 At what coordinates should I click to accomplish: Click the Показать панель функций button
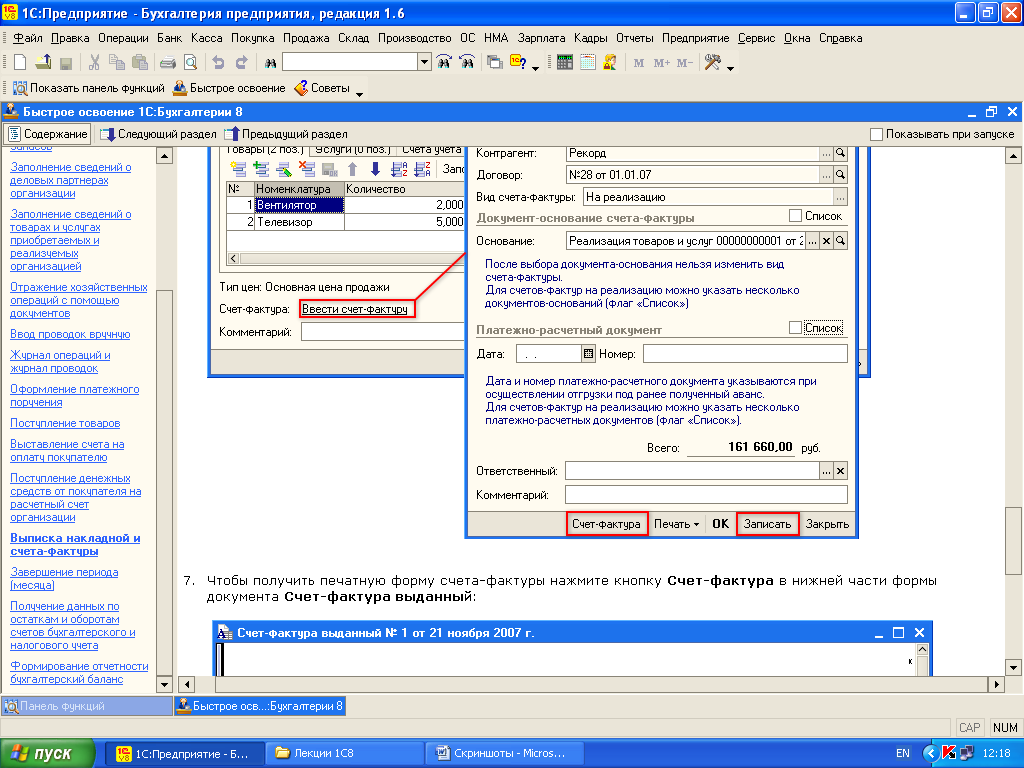coord(89,88)
